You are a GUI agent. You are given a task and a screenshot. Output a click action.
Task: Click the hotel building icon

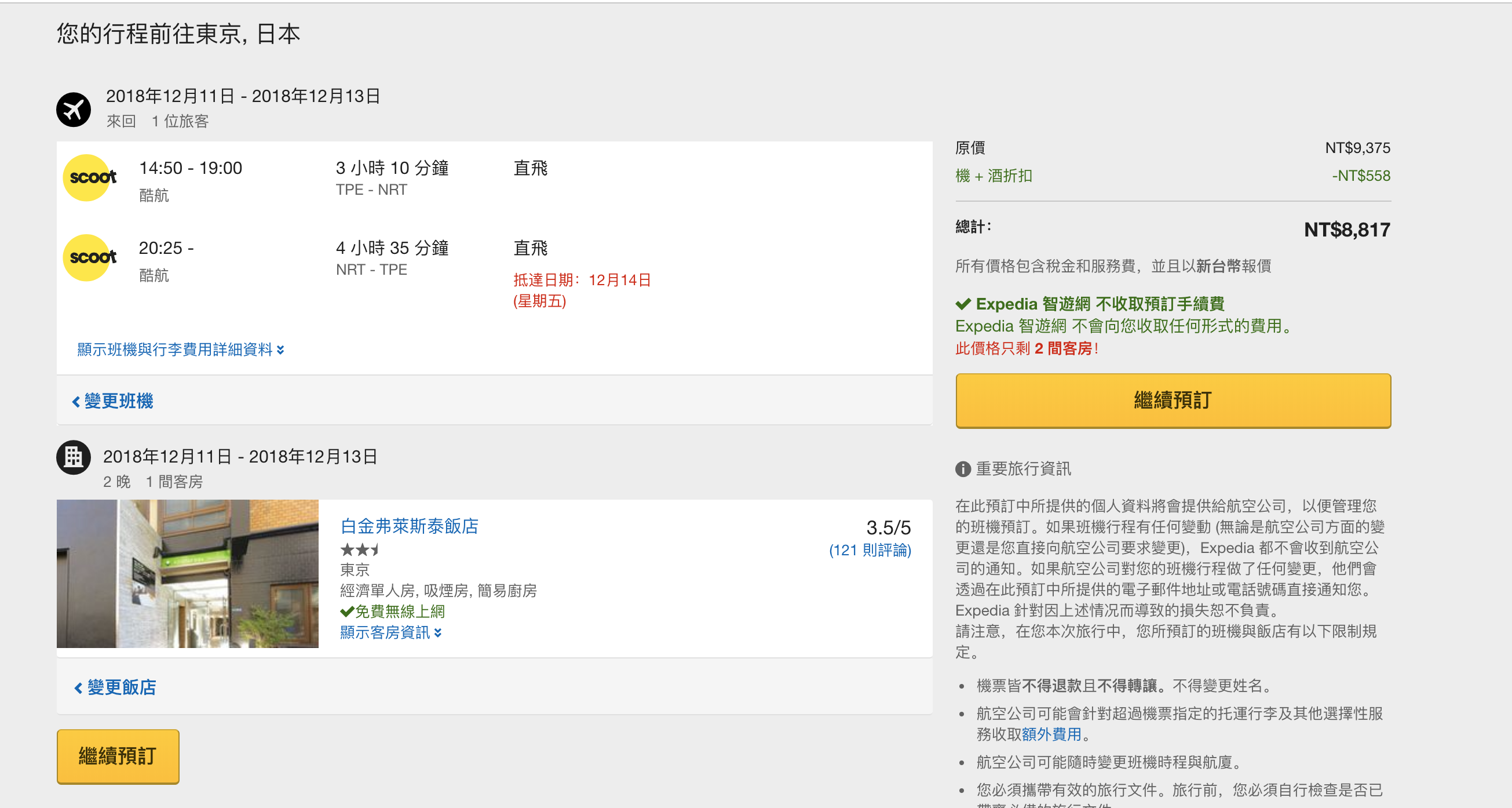(x=74, y=457)
